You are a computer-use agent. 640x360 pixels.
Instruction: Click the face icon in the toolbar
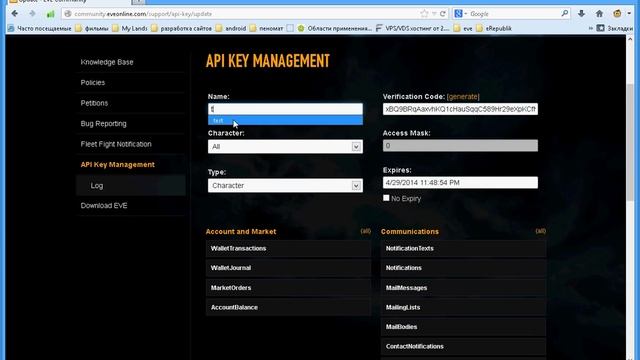click(x=617, y=13)
